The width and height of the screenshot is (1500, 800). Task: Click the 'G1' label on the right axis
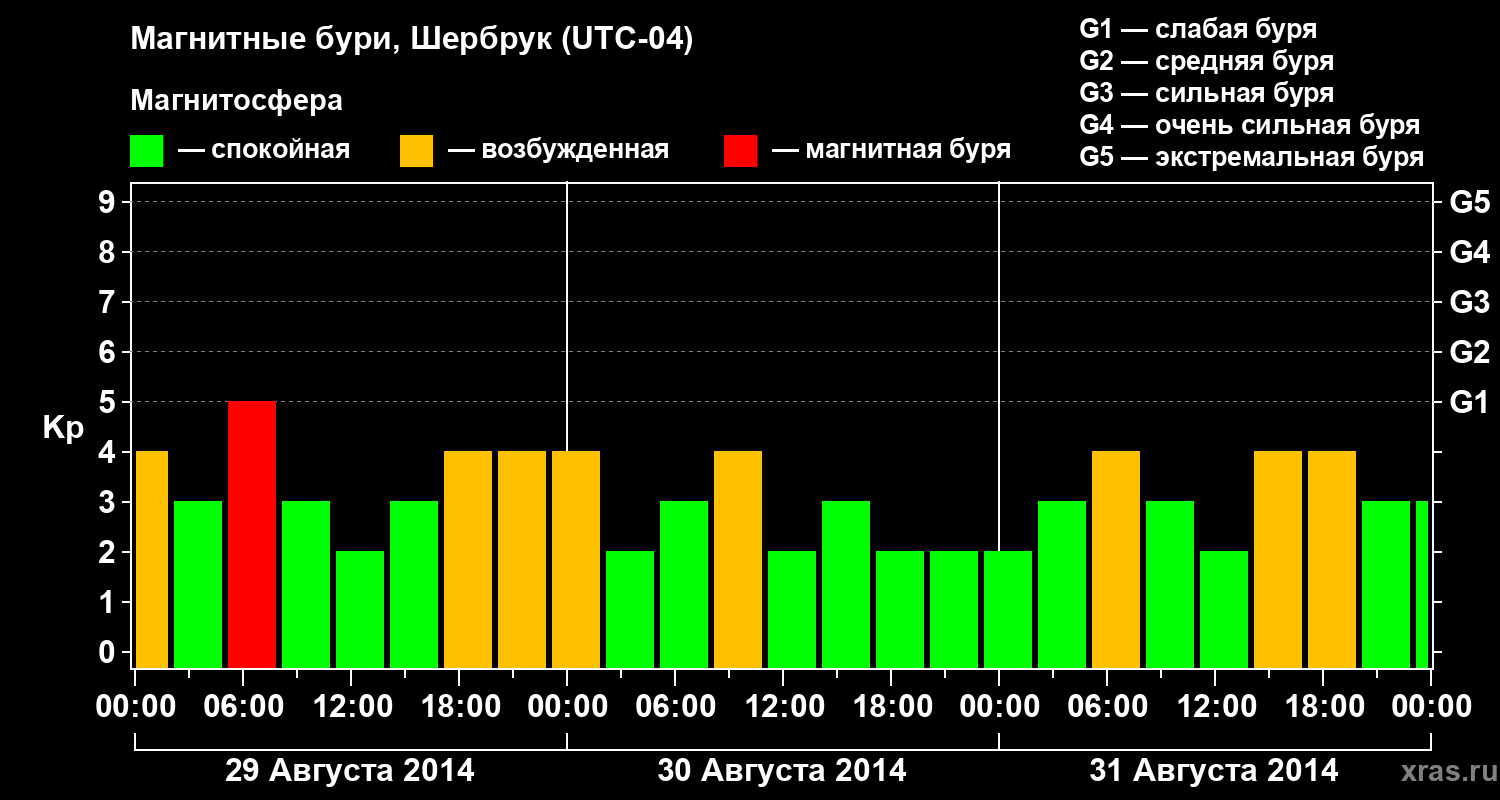point(1470,402)
